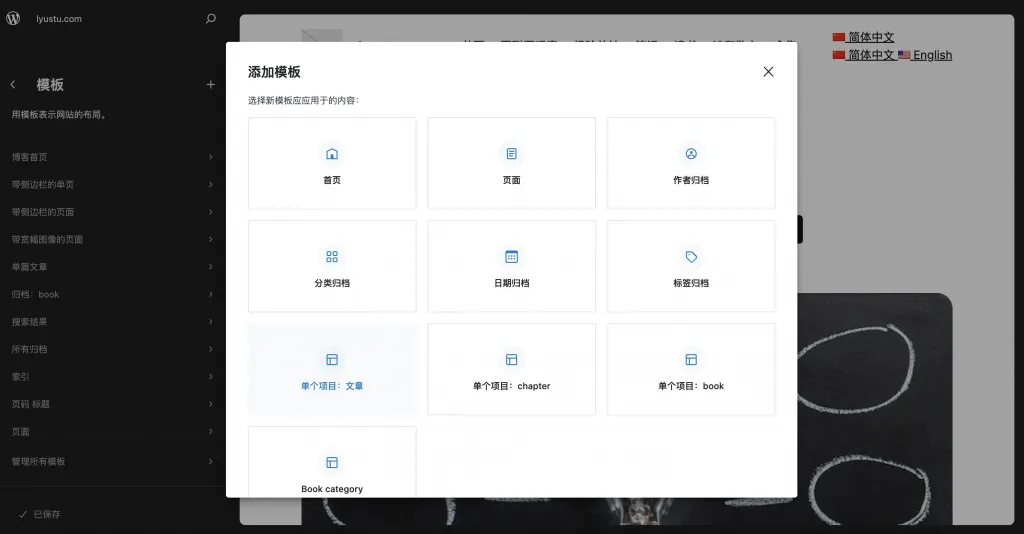Image resolution: width=1024 pixels, height=534 pixels.
Task: Open 归档：book in the sidebar list
Action: (112, 295)
